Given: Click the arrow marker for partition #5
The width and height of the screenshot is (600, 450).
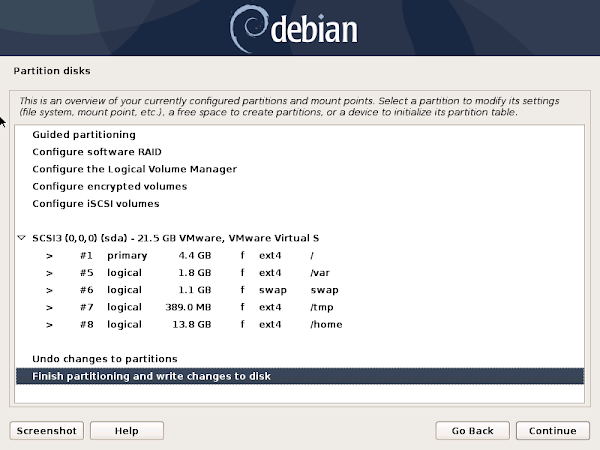Looking at the screenshot, I should click(49, 273).
